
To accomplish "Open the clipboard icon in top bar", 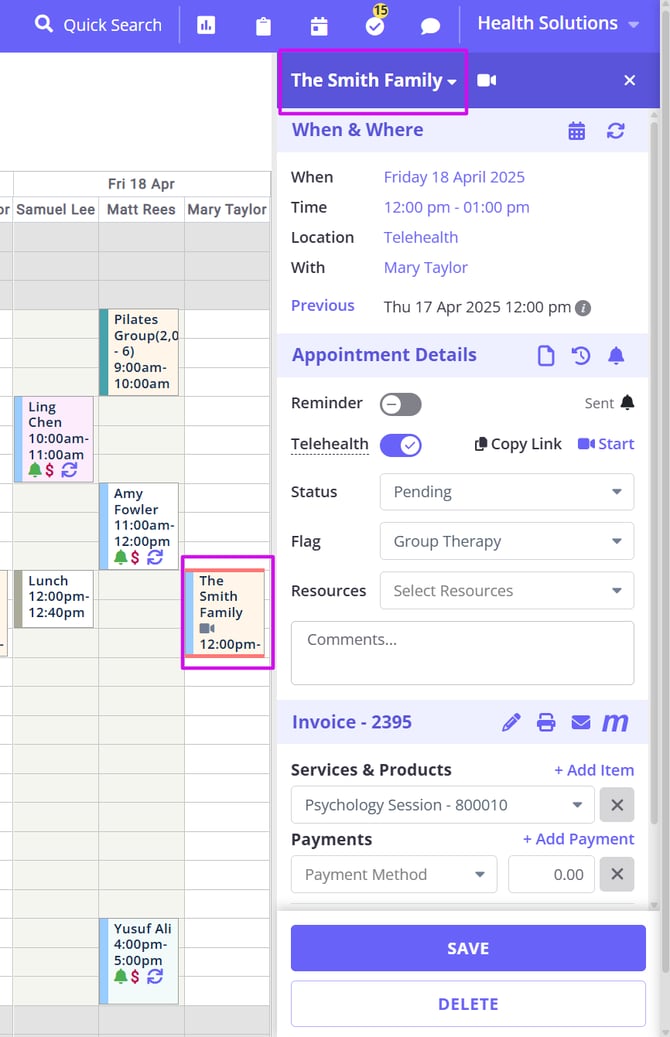I will click(263, 26).
